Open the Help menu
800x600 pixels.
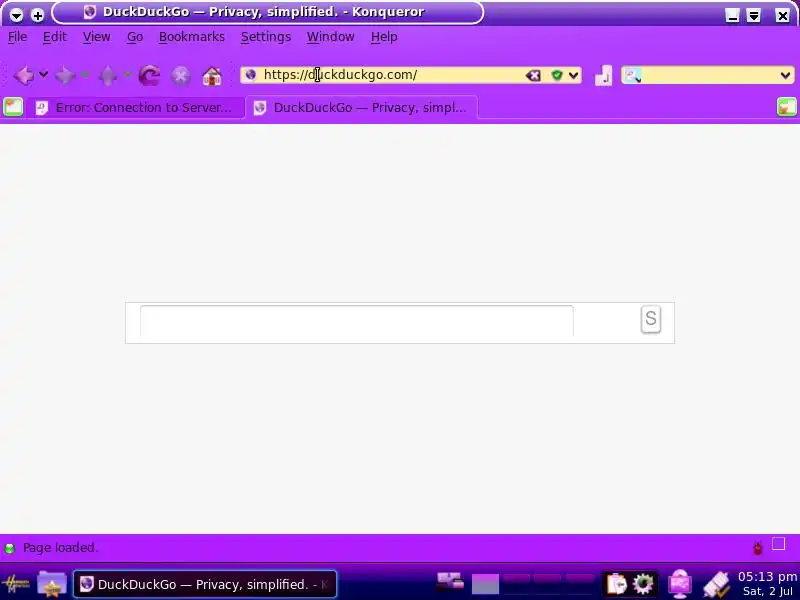click(384, 37)
